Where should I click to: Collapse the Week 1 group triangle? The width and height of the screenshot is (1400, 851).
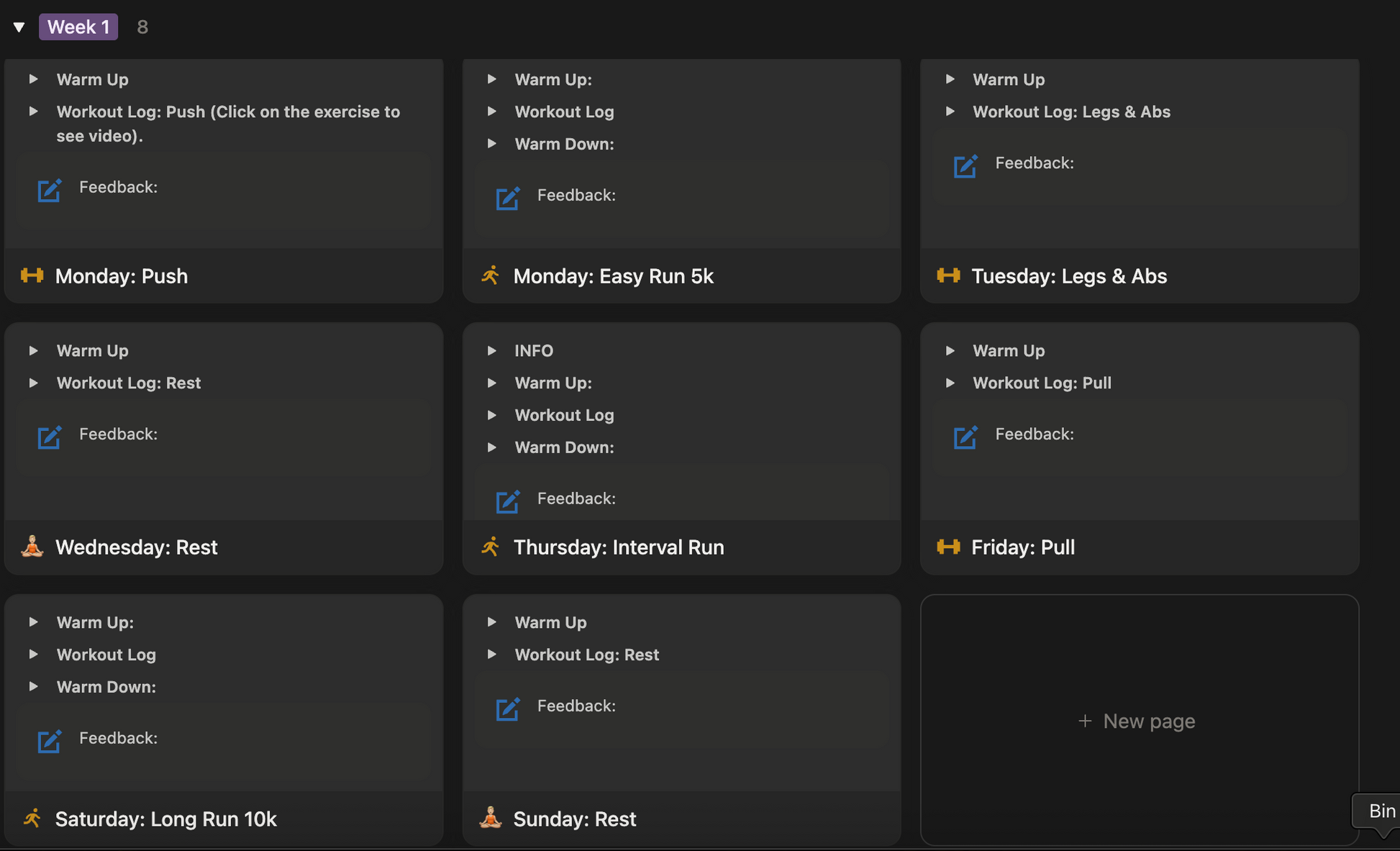pos(19,27)
